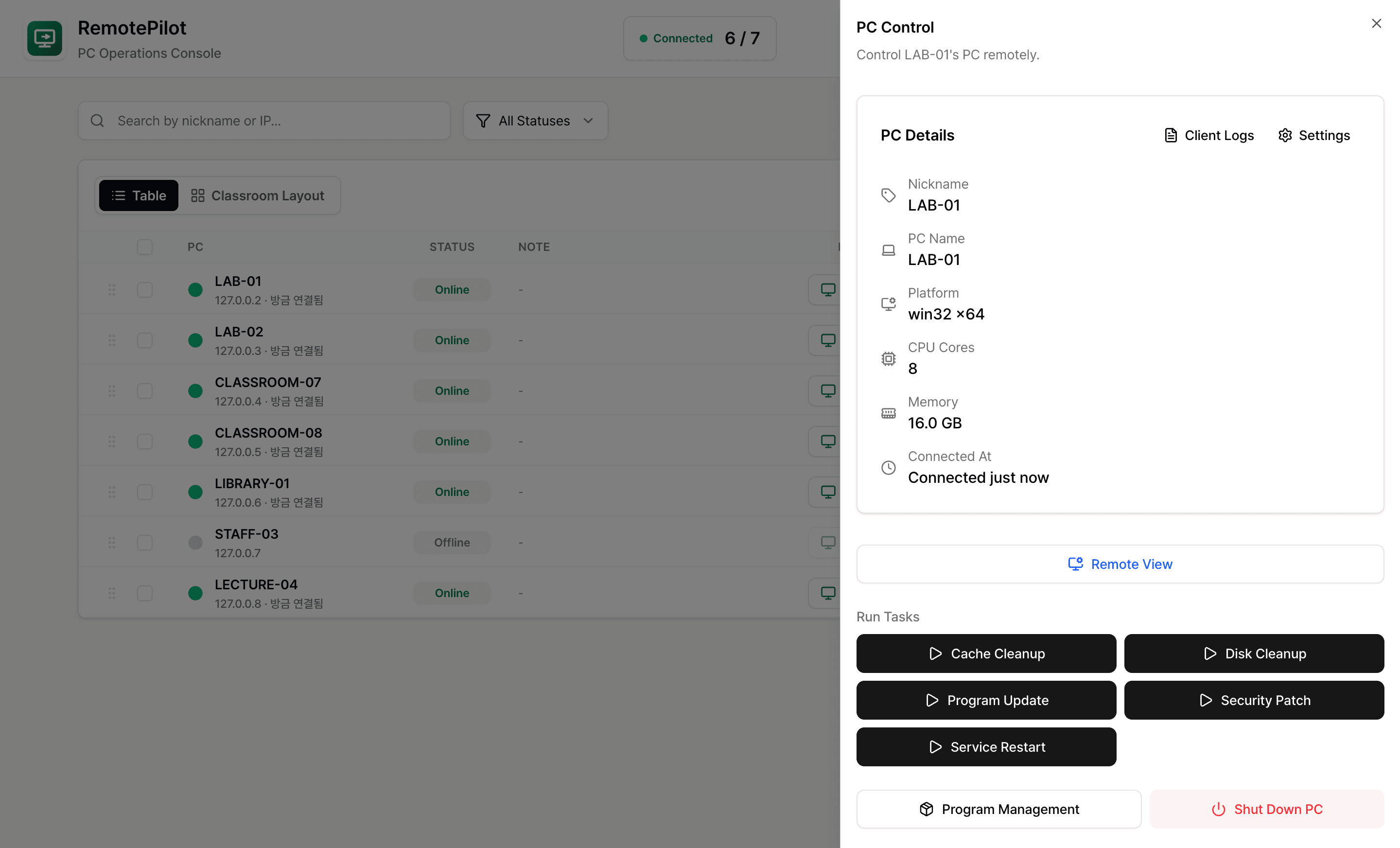Run the Cache Cleanup task

click(986, 654)
